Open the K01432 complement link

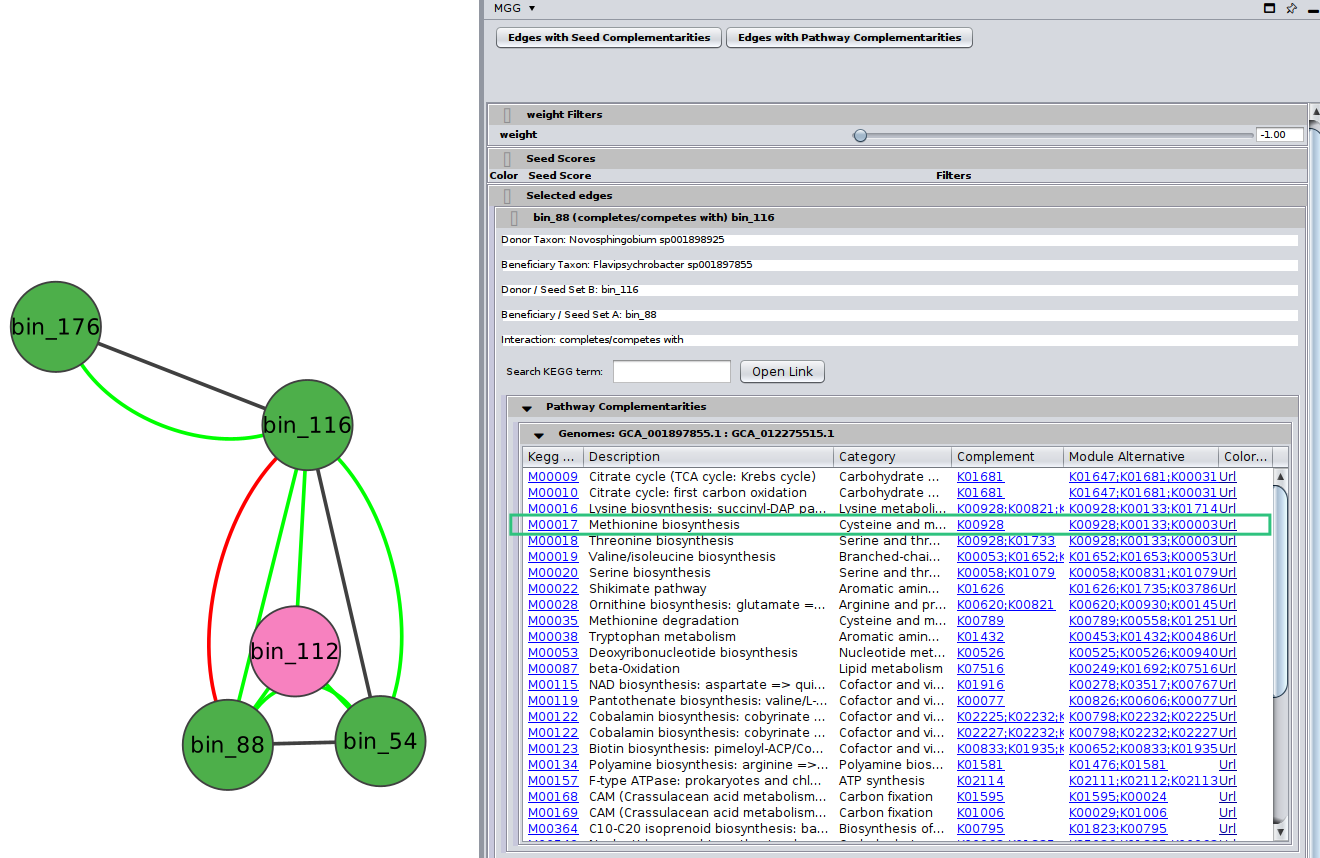click(x=980, y=637)
